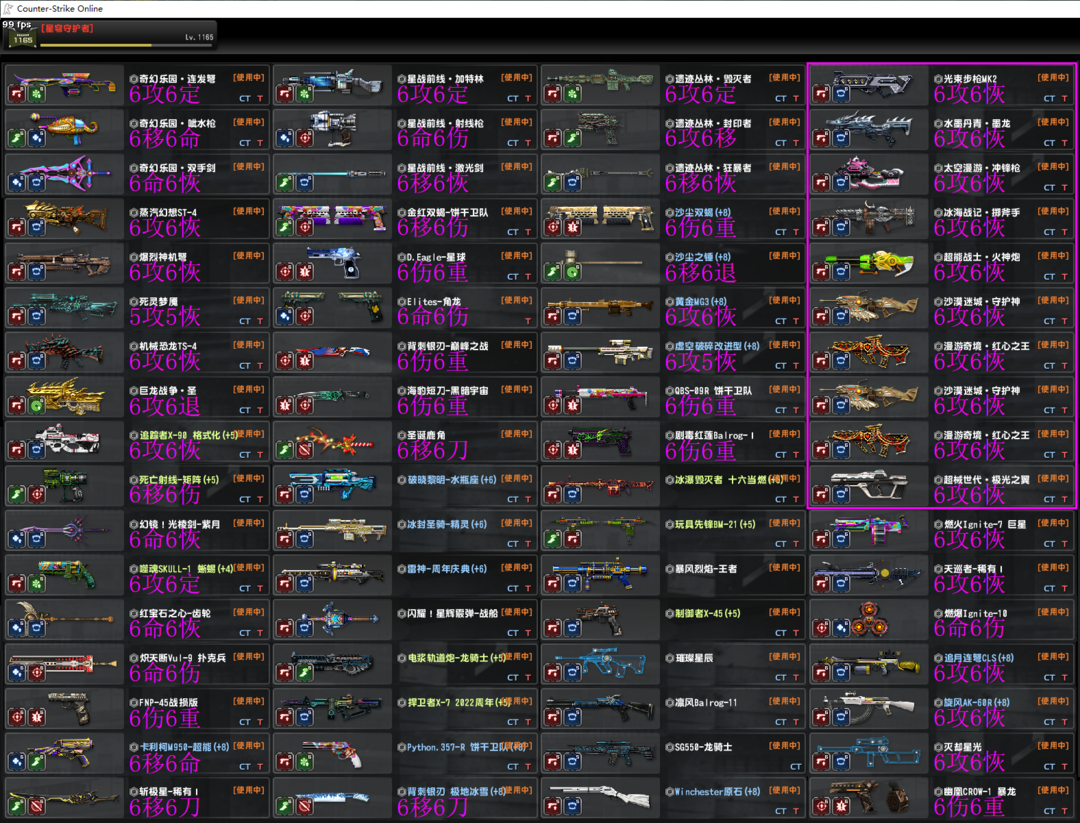The width and height of the screenshot is (1080, 823).
Task: Click the blue sparkle icon on 红宝石之心-齿轮
Action: (x=17, y=627)
